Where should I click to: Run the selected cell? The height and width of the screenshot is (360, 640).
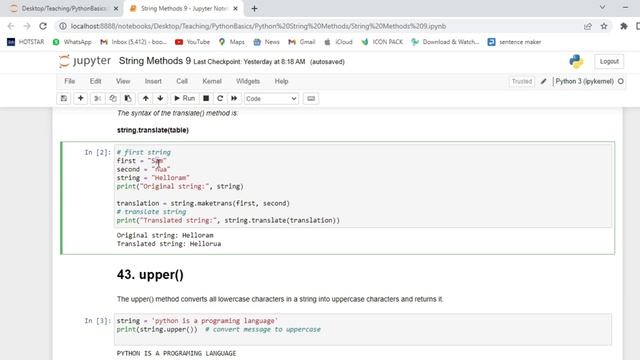coord(184,98)
